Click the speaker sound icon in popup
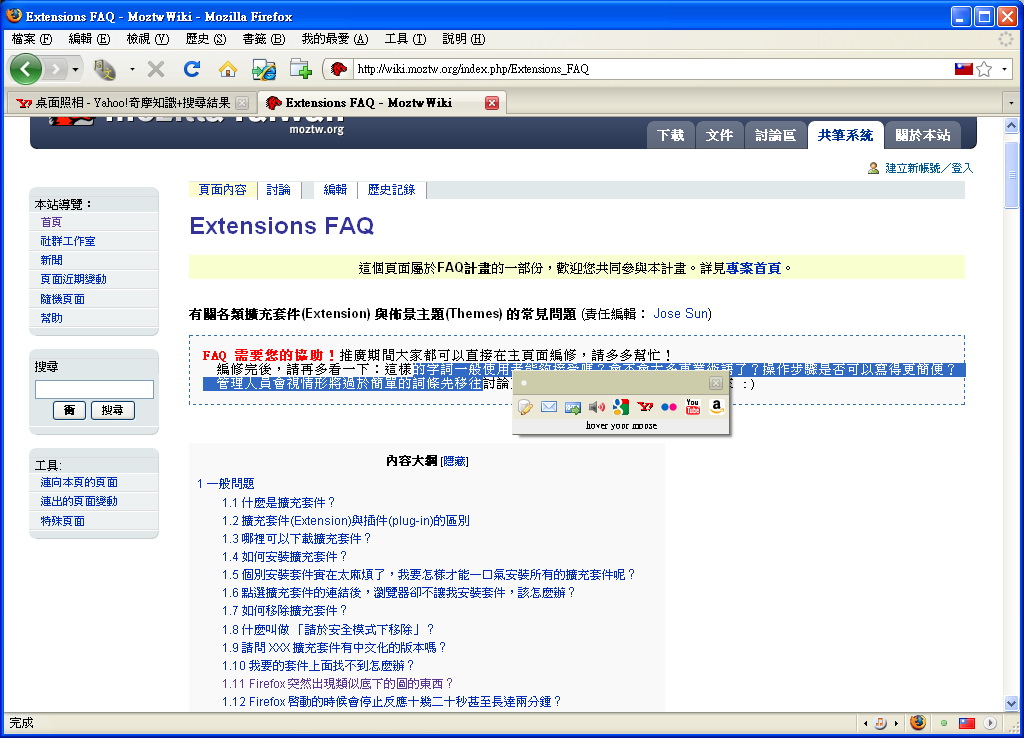The width and height of the screenshot is (1024, 738). tap(597, 407)
